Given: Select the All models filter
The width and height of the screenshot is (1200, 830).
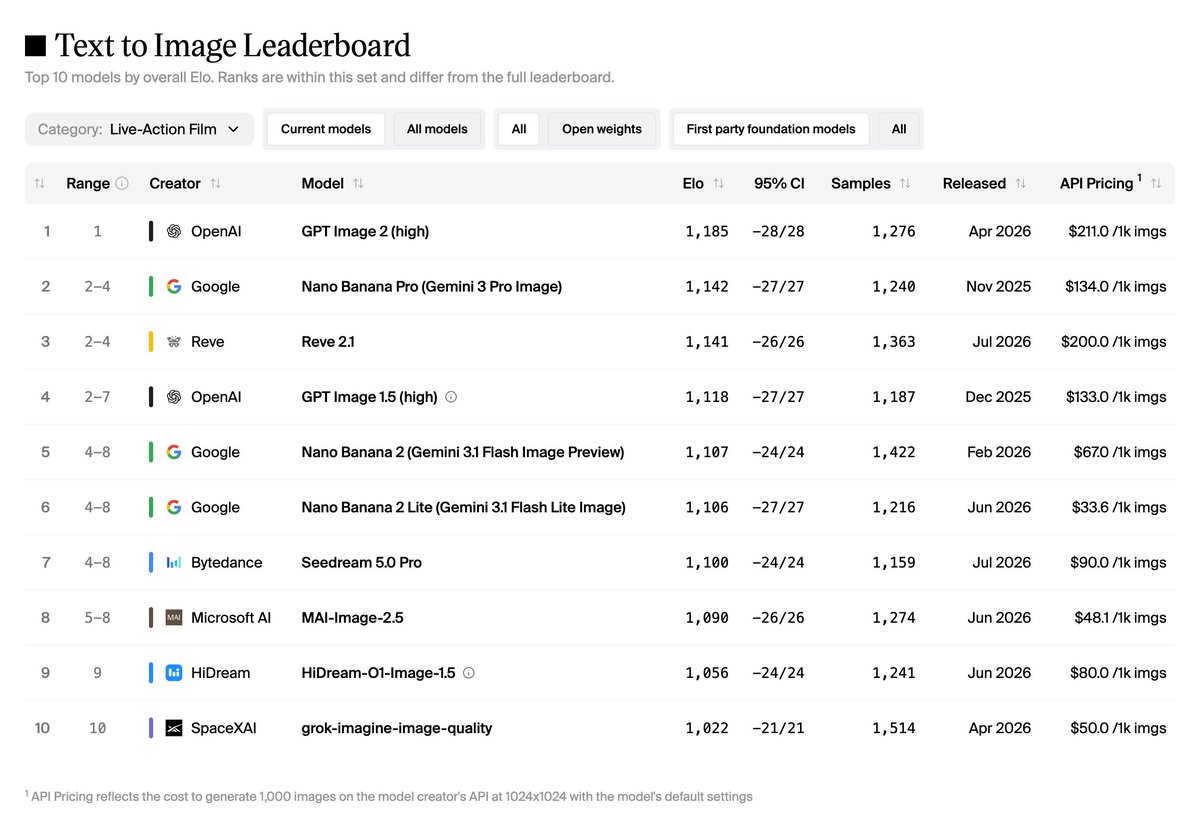Looking at the screenshot, I should (x=437, y=129).
